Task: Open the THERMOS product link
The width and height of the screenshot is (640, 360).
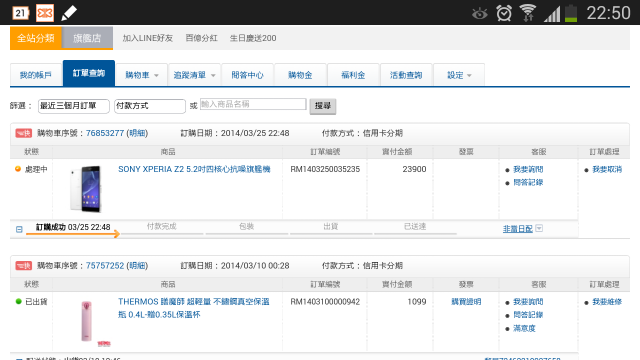Action: [x=194, y=308]
